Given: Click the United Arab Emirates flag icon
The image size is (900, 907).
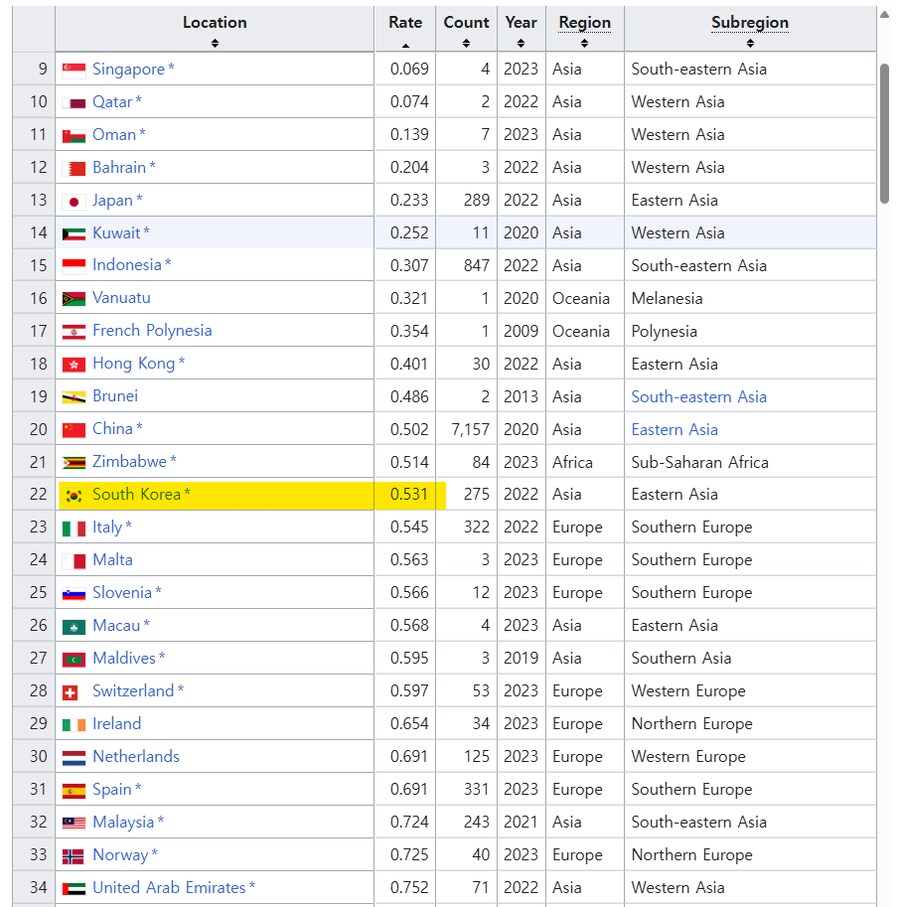Looking at the screenshot, I should (x=73, y=887).
